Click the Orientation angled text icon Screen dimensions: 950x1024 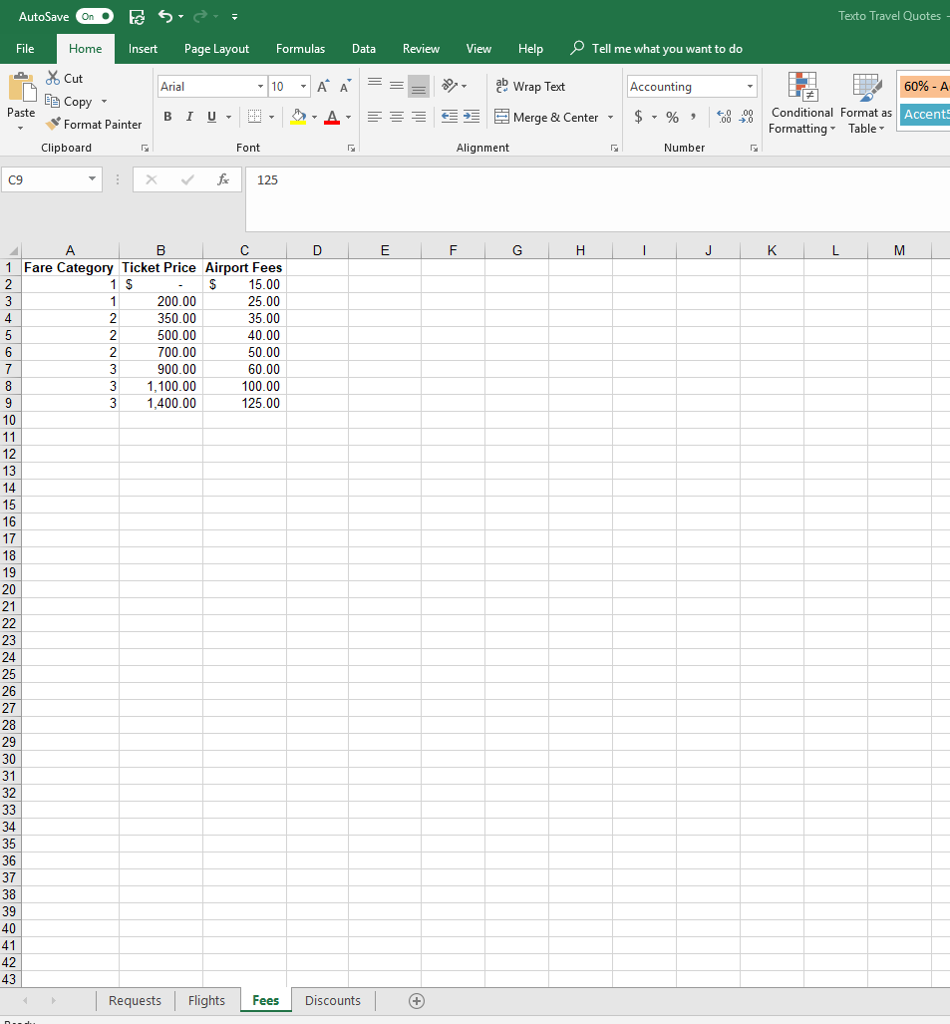[x=450, y=86]
